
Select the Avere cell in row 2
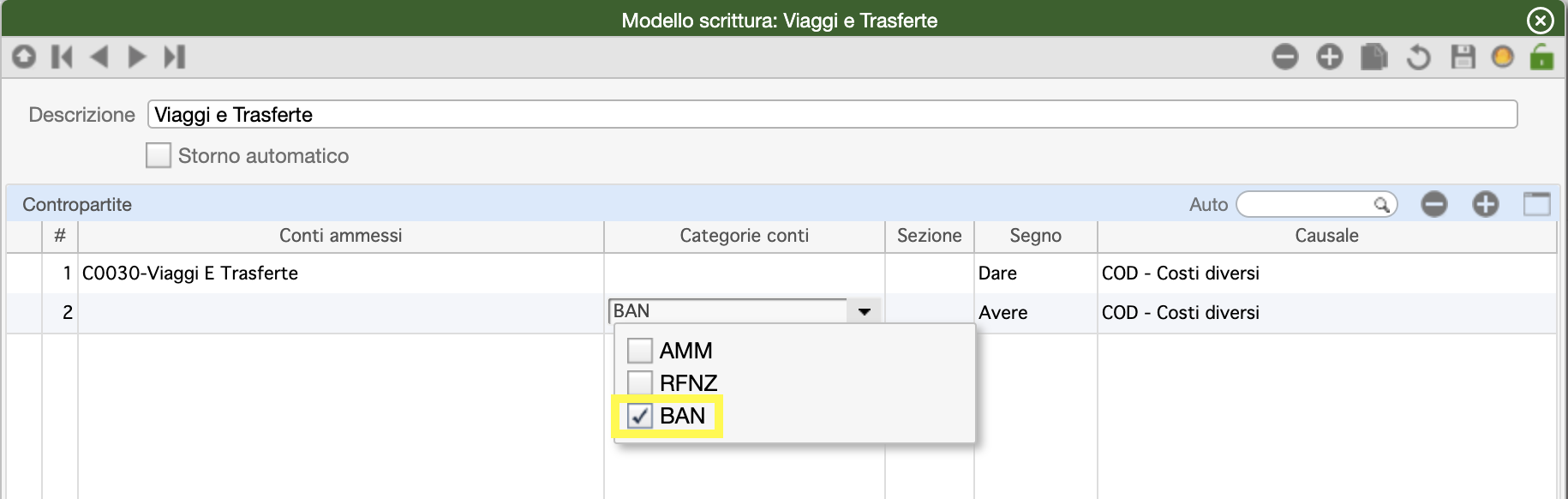(1036, 313)
